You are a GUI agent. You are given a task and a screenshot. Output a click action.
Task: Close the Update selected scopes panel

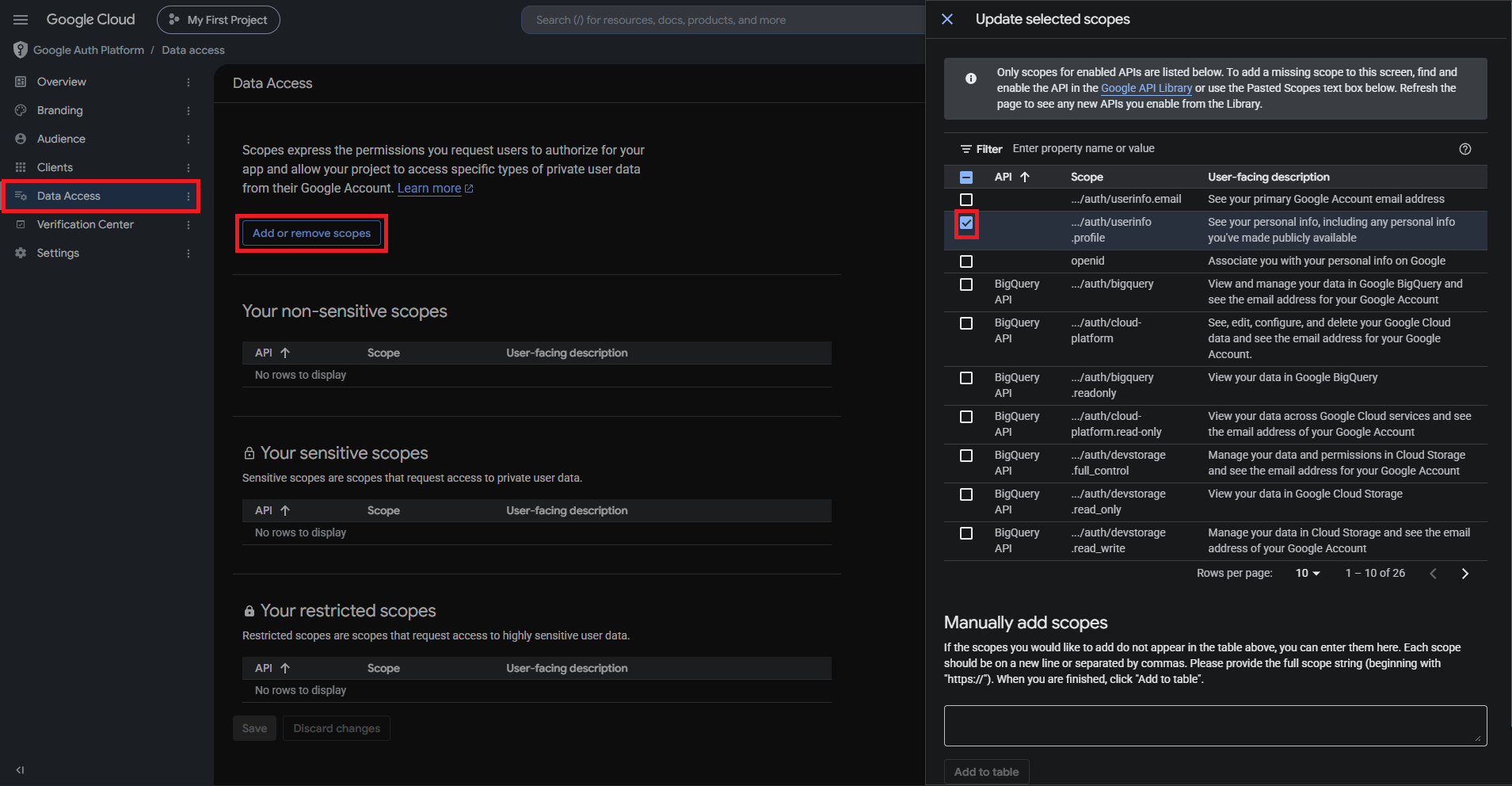(947, 19)
